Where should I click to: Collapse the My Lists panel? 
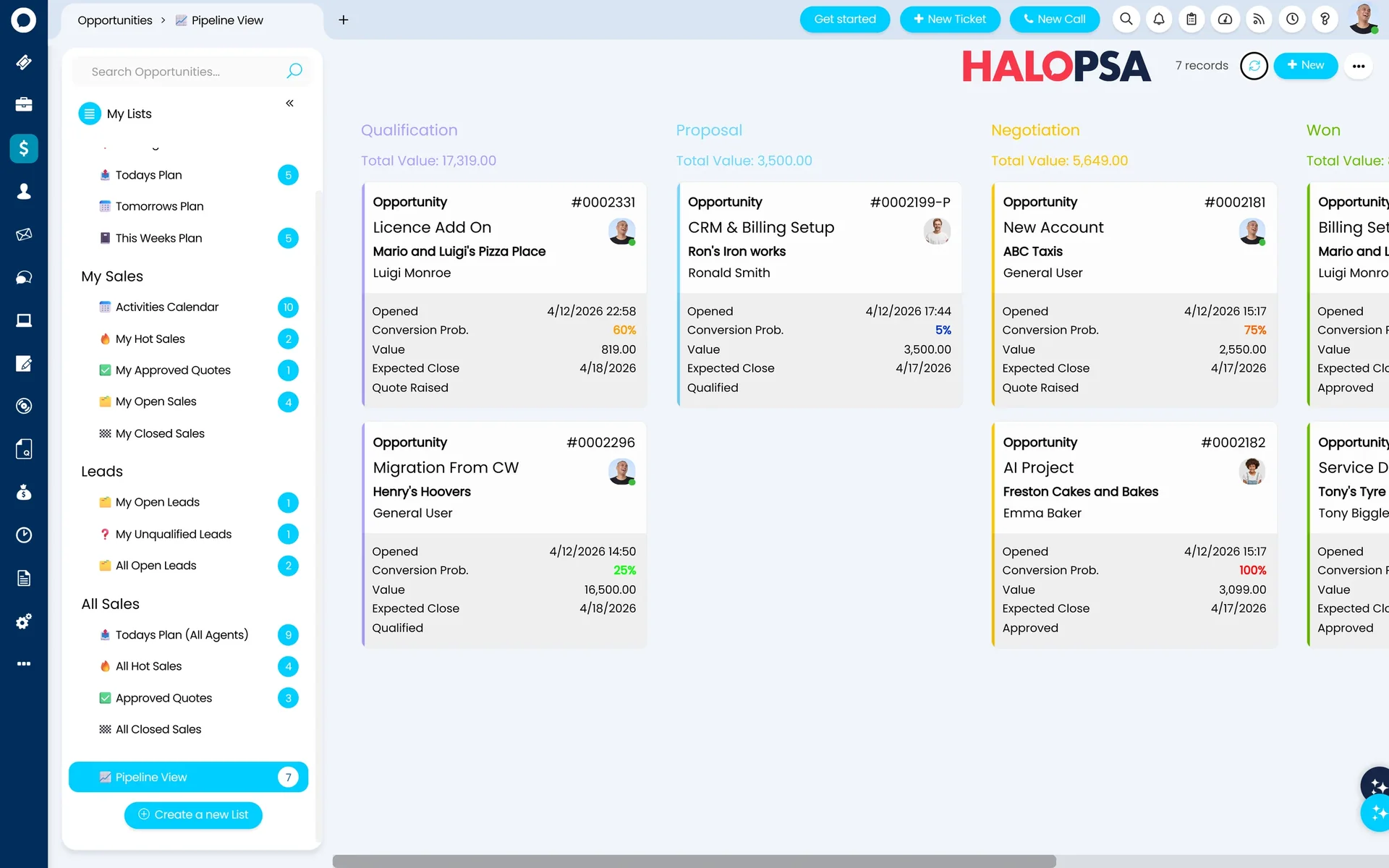289,103
